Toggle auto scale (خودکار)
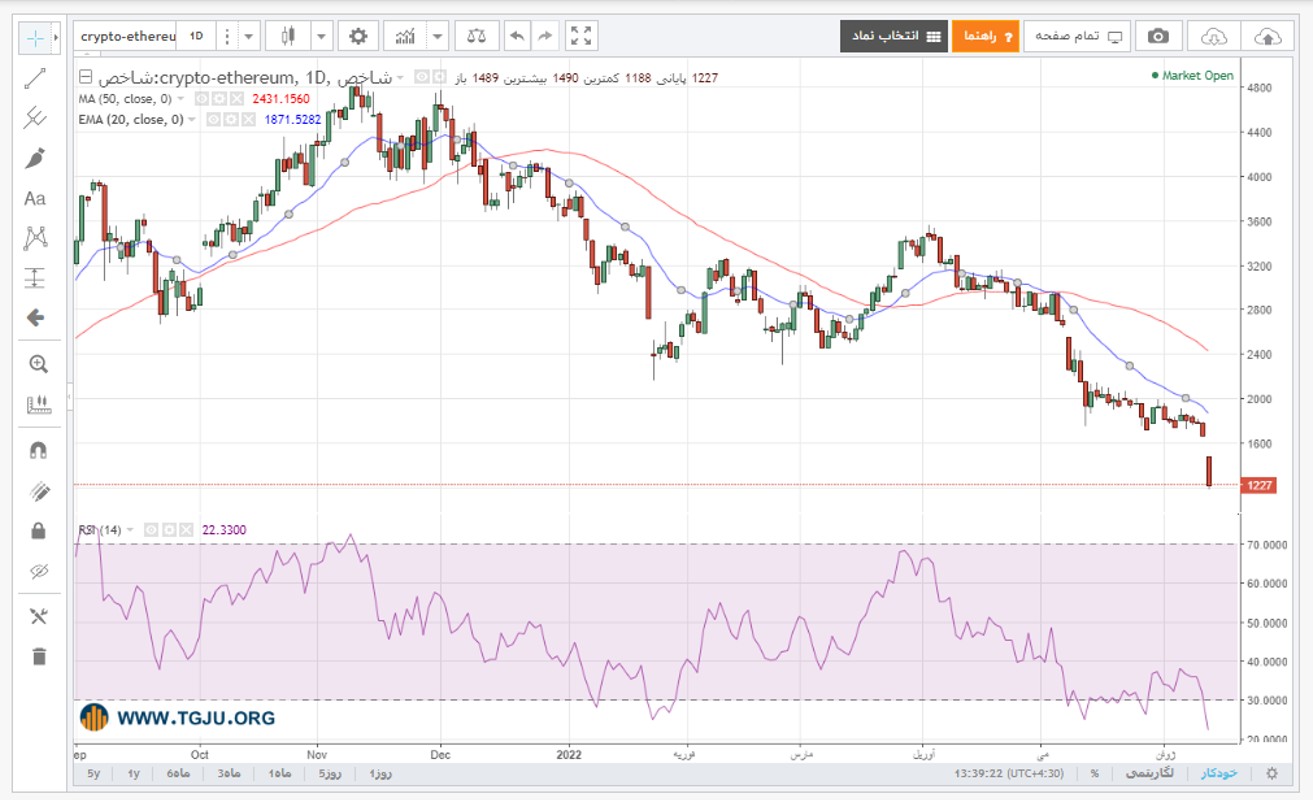1313x800 pixels. 1218,773
